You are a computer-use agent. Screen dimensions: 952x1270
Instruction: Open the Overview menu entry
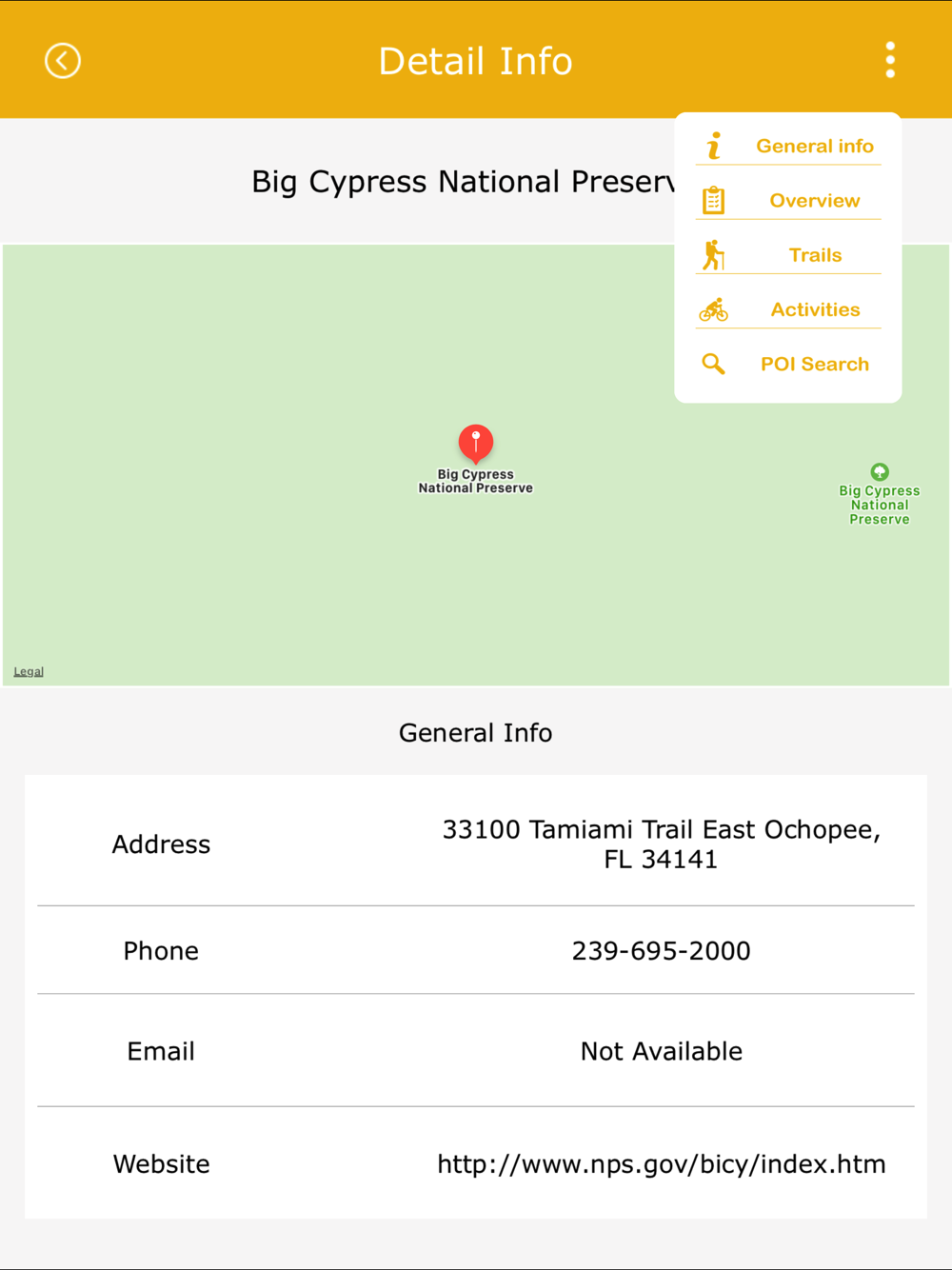(x=789, y=200)
